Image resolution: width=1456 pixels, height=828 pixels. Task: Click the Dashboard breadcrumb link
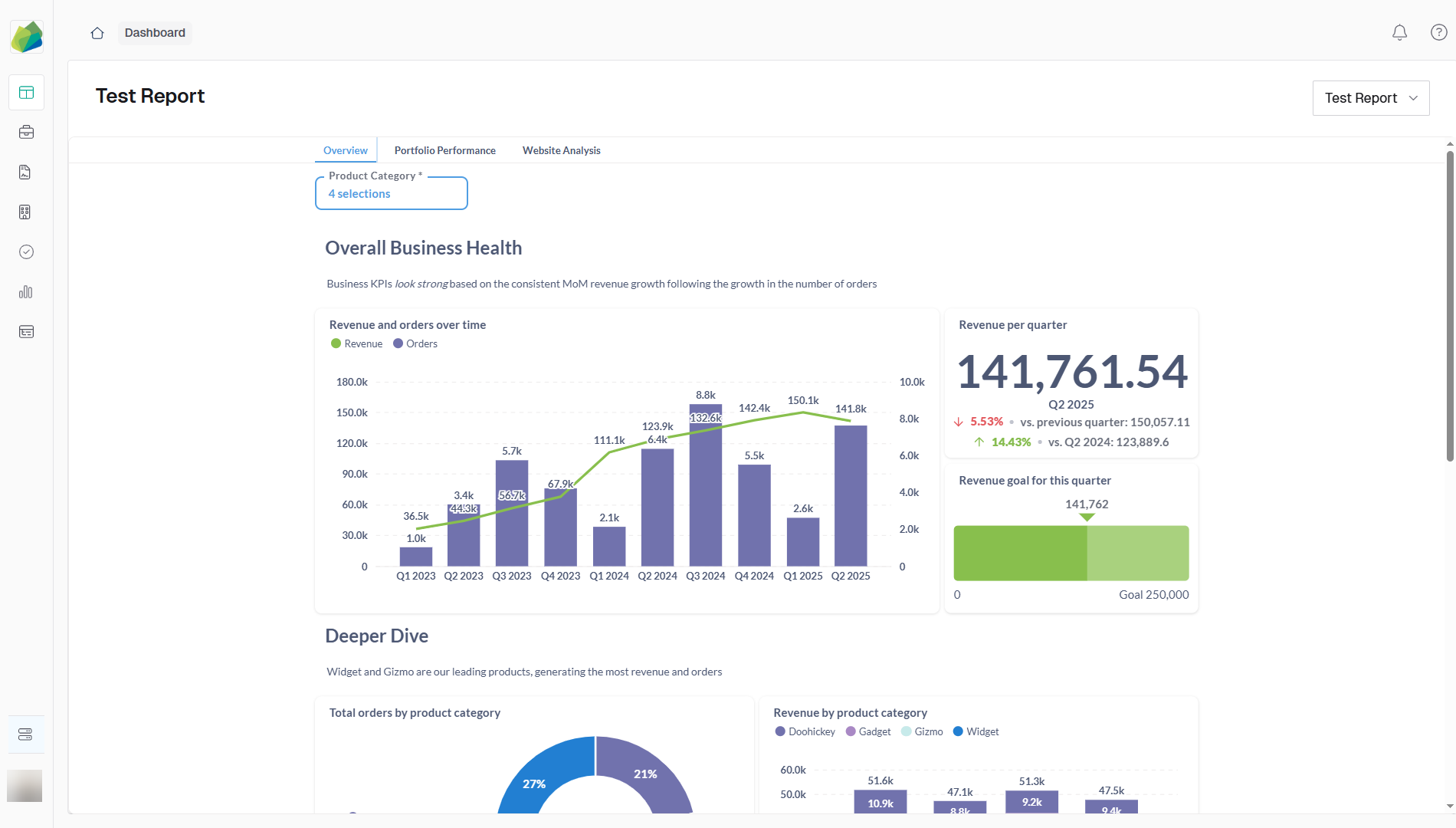click(155, 32)
